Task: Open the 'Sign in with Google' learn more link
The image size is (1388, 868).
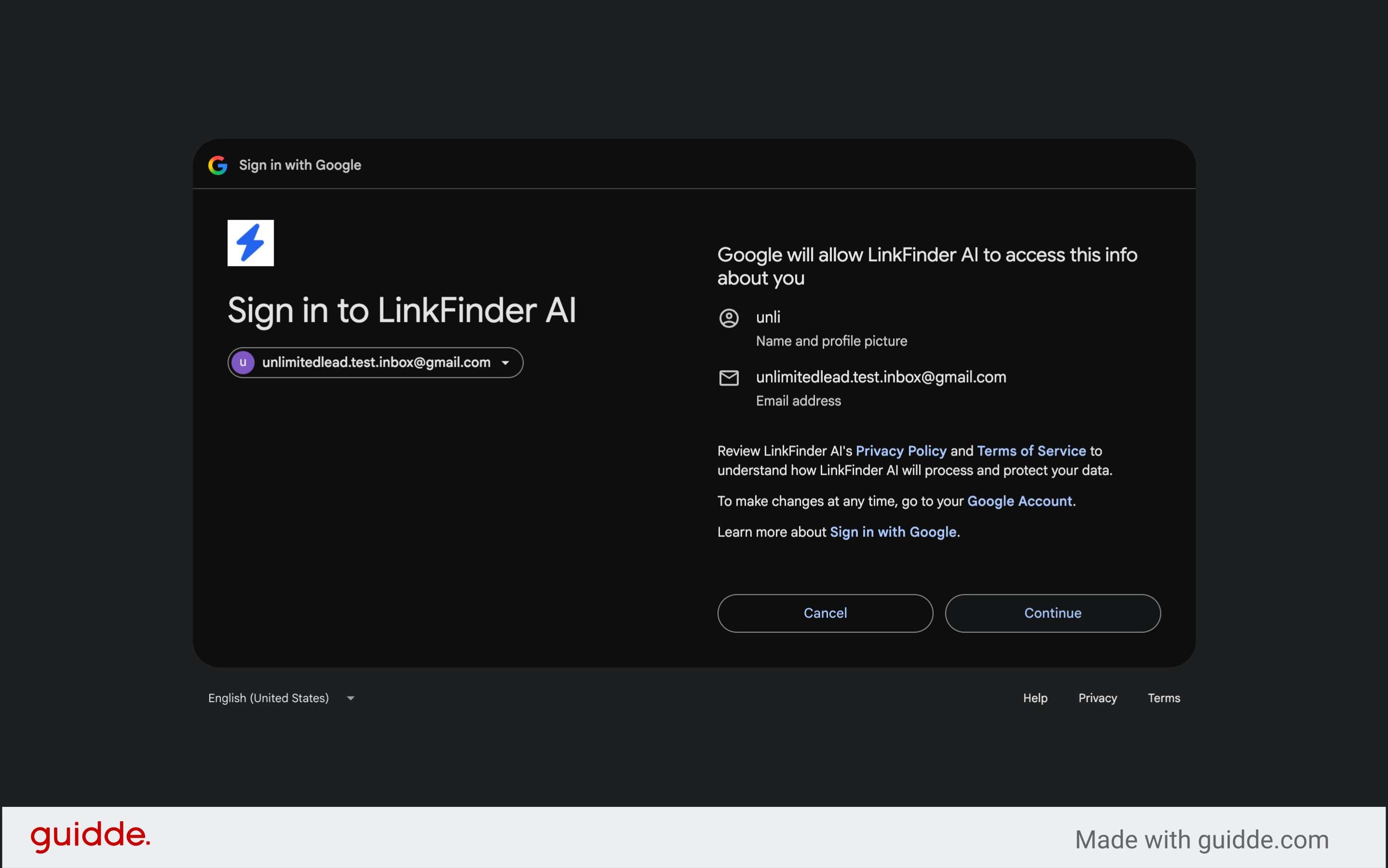Action: [x=893, y=532]
